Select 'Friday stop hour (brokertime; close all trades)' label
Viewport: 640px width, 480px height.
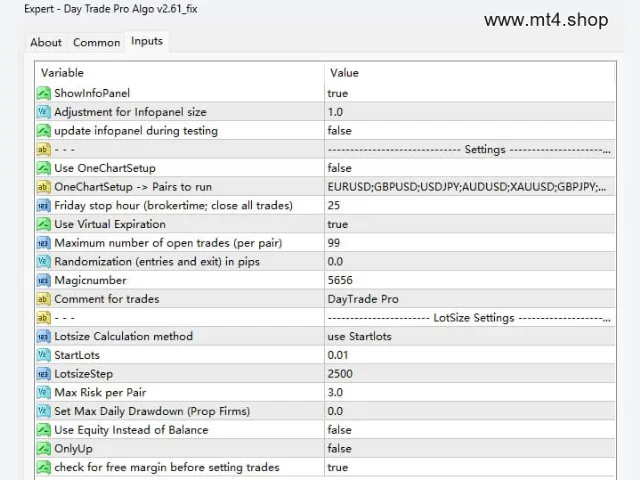point(173,205)
